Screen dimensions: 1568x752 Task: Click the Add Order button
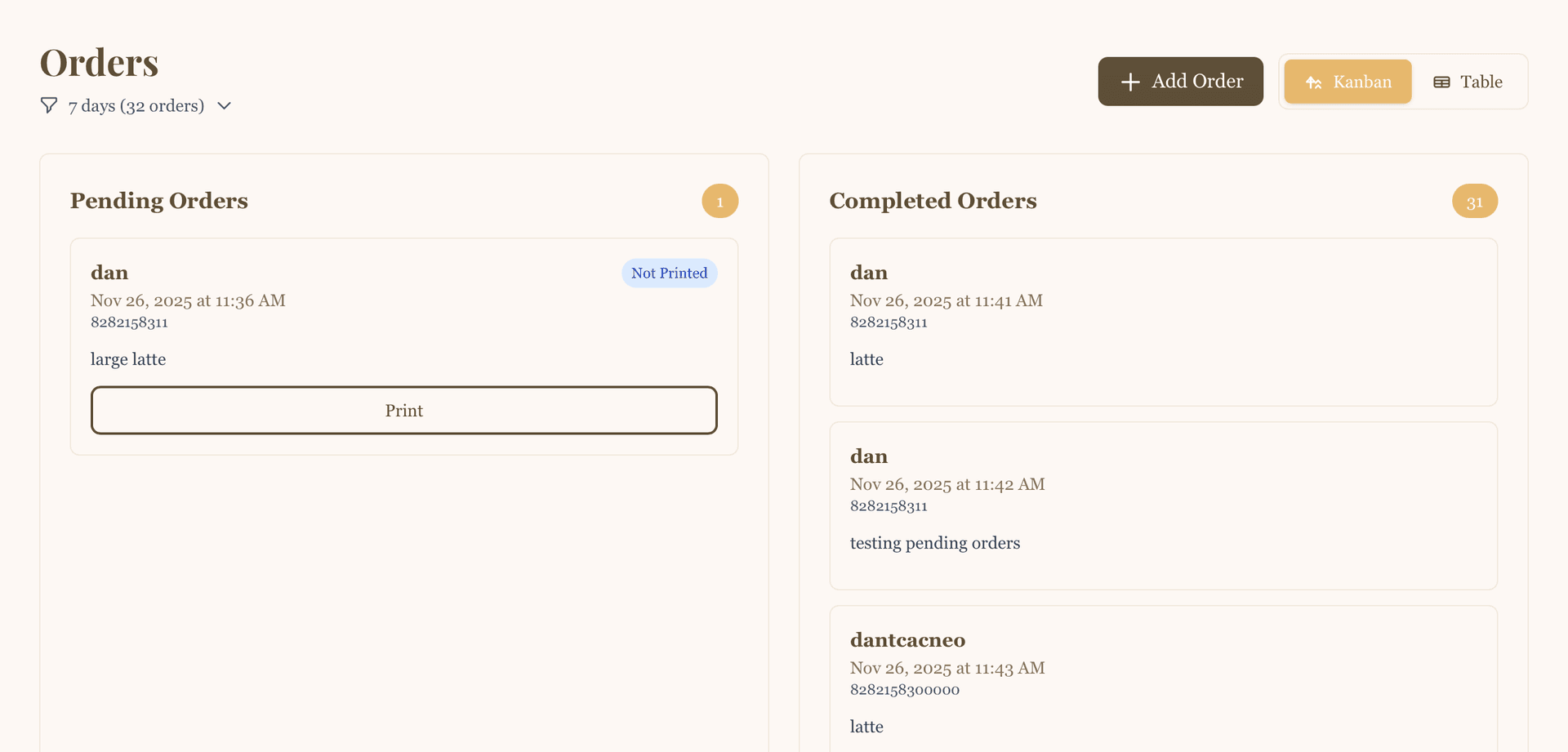pyautogui.click(x=1180, y=82)
